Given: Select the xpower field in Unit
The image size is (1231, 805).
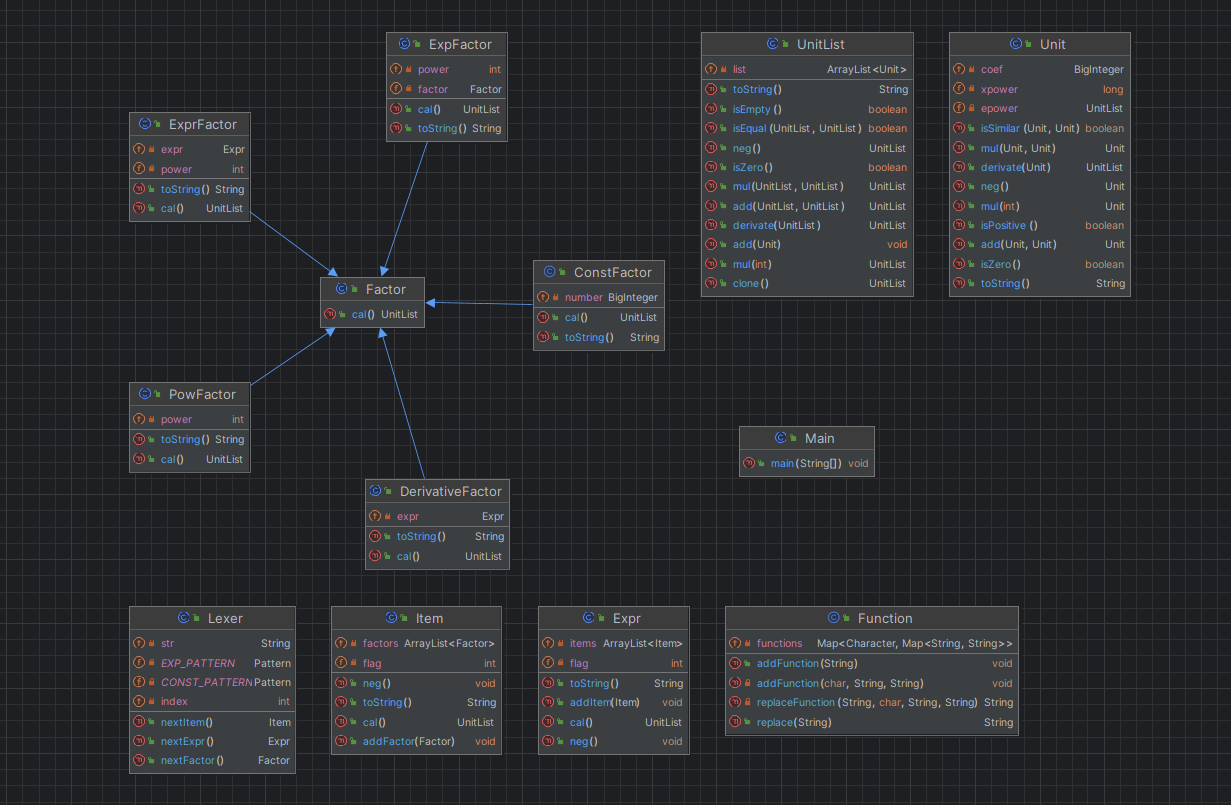Looking at the screenshot, I should [1040, 89].
